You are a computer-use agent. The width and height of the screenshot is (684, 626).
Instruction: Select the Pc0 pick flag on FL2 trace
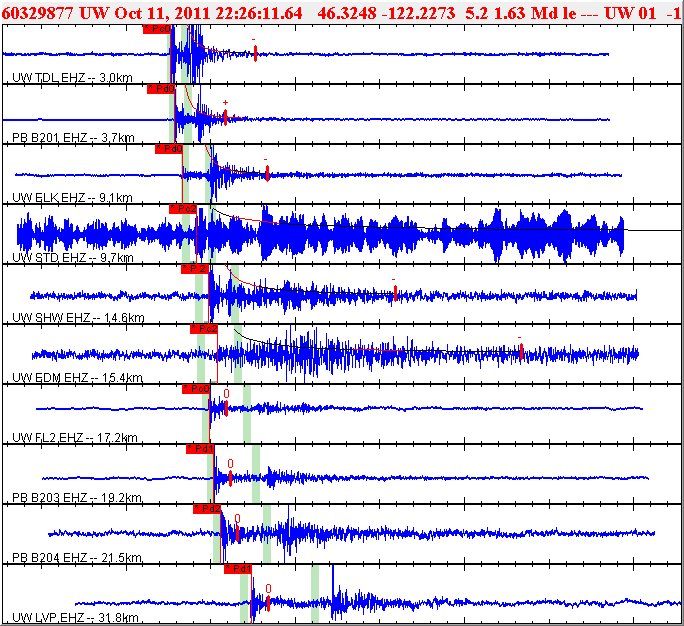(x=196, y=389)
